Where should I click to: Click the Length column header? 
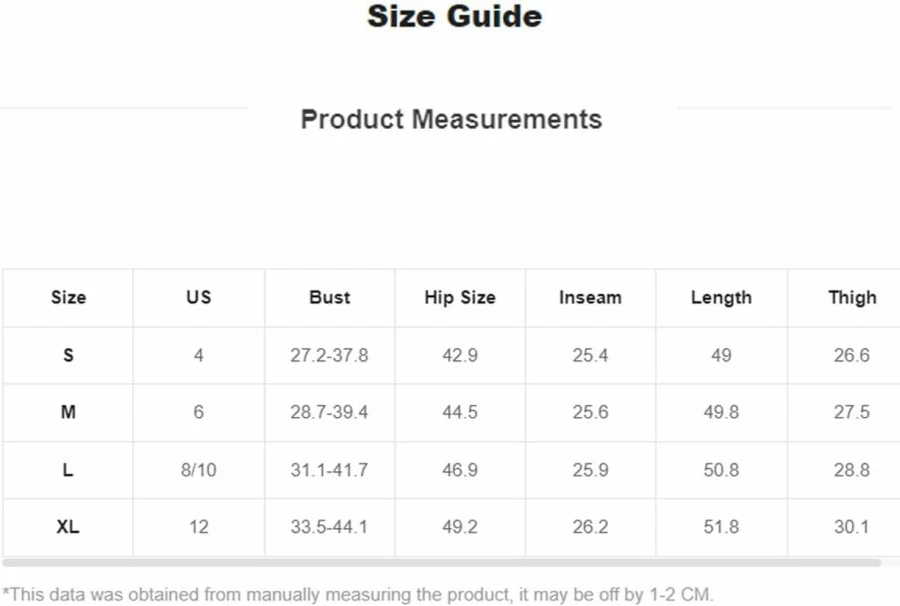[721, 297]
